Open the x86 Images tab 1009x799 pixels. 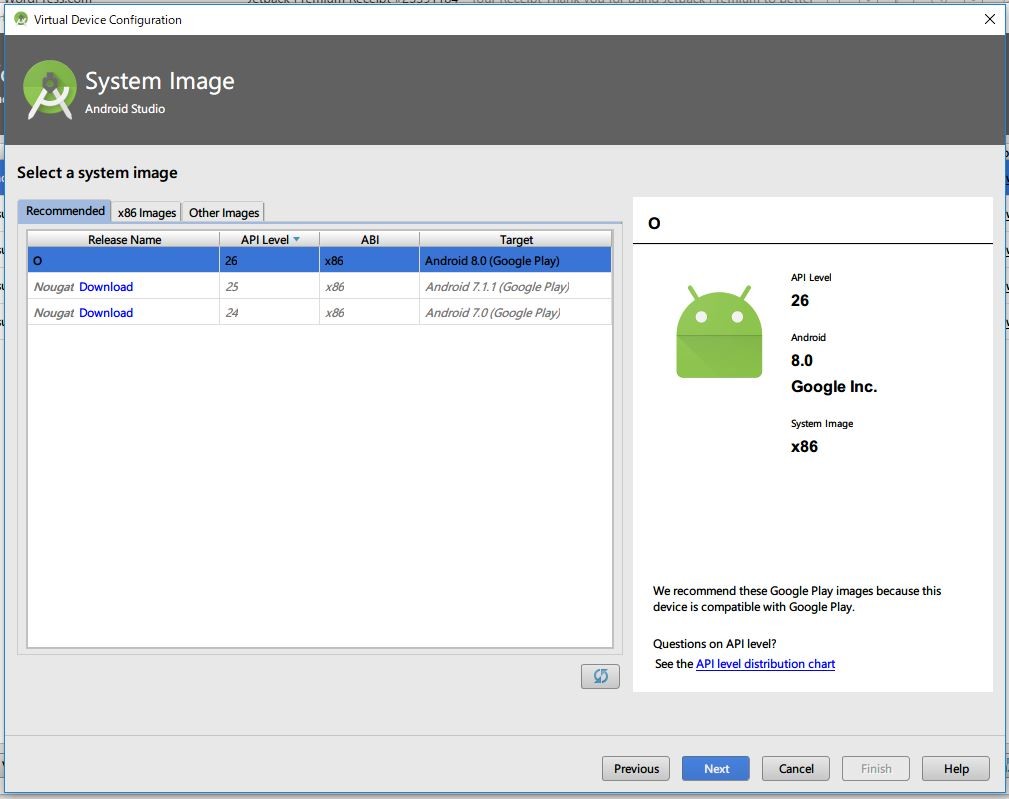click(x=147, y=212)
